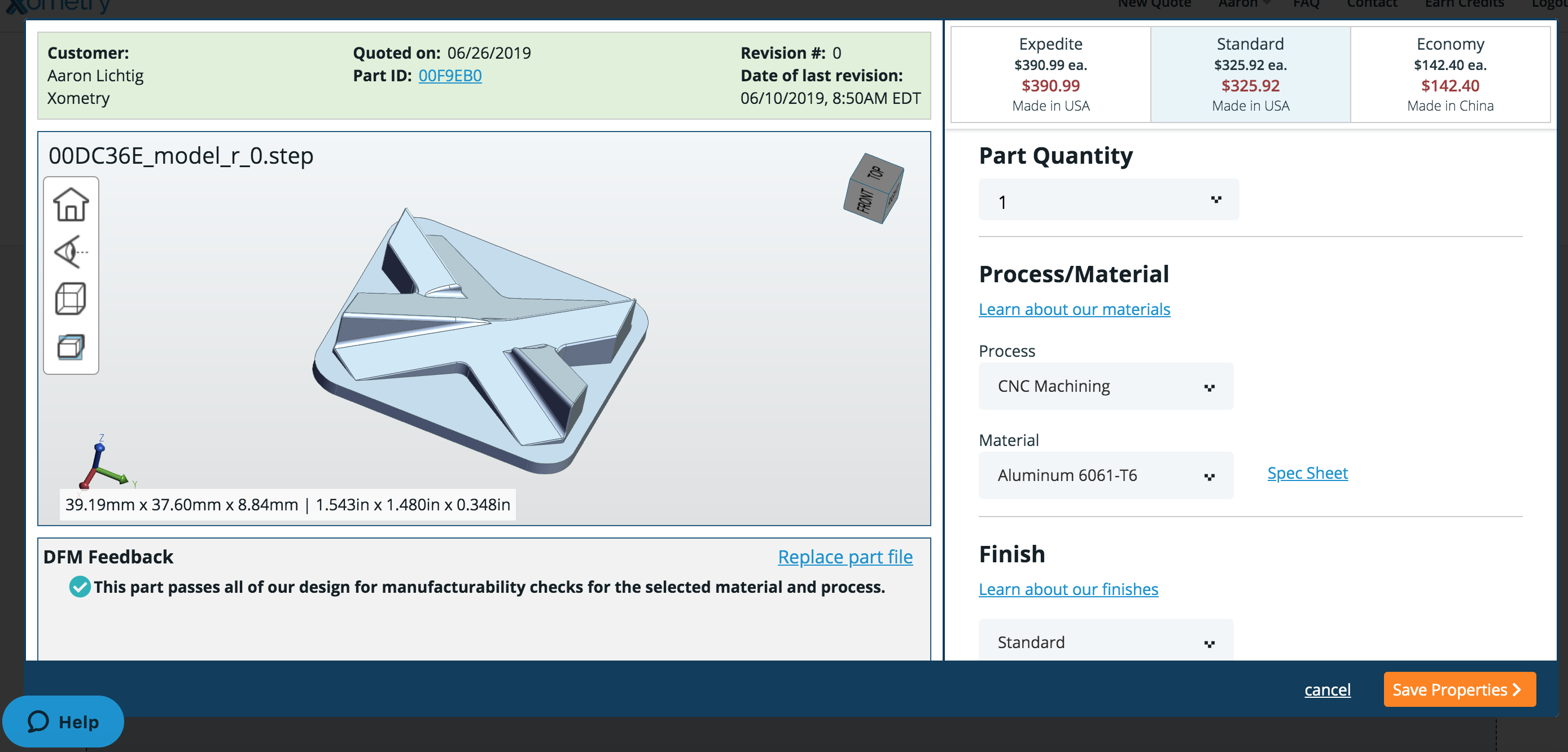Click the Replace part file link

pyautogui.click(x=845, y=557)
